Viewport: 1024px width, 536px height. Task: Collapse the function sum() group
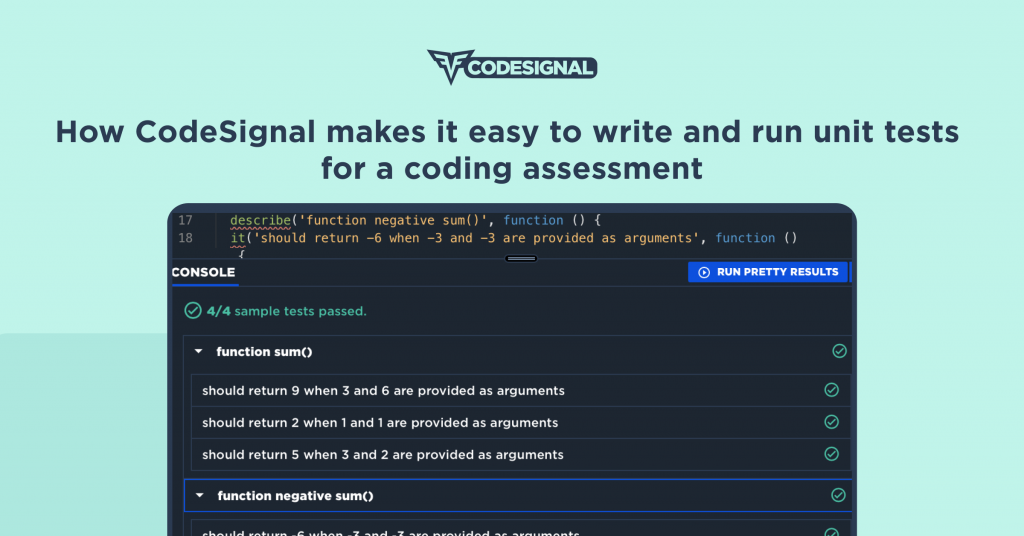click(198, 352)
